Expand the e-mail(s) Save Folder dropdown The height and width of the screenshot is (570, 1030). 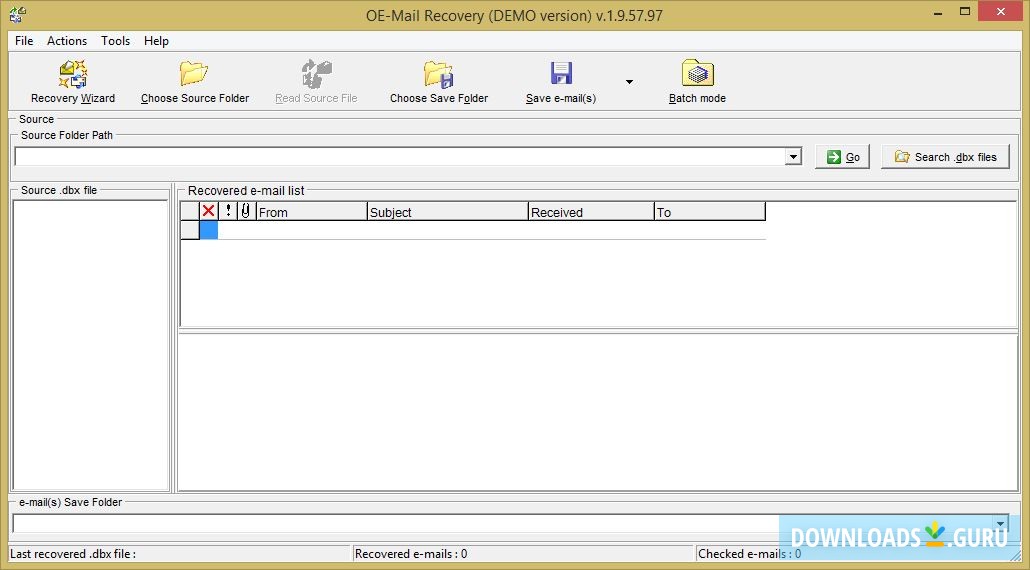click(1001, 523)
